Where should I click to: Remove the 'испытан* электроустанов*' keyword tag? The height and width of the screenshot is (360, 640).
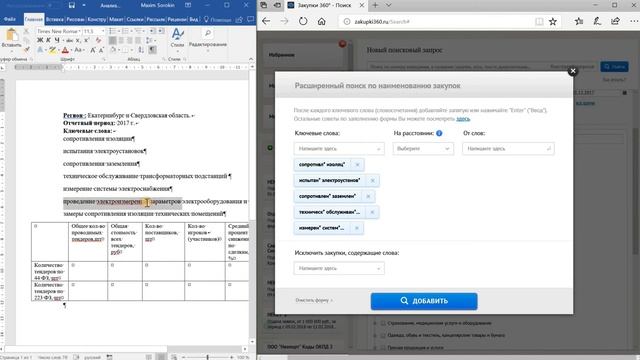click(372, 180)
